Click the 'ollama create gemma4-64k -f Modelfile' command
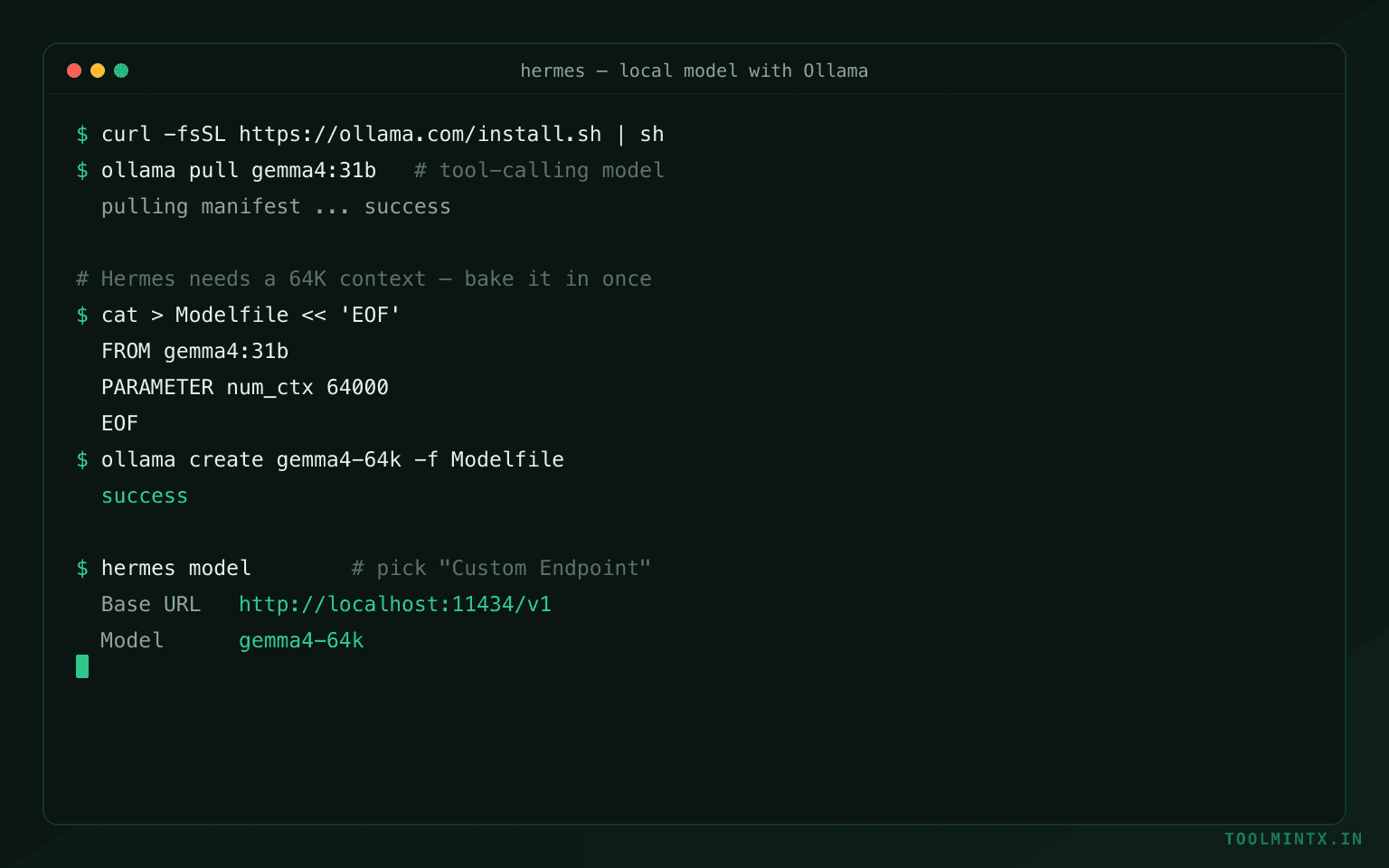Image resolution: width=1389 pixels, height=868 pixels. point(333,459)
